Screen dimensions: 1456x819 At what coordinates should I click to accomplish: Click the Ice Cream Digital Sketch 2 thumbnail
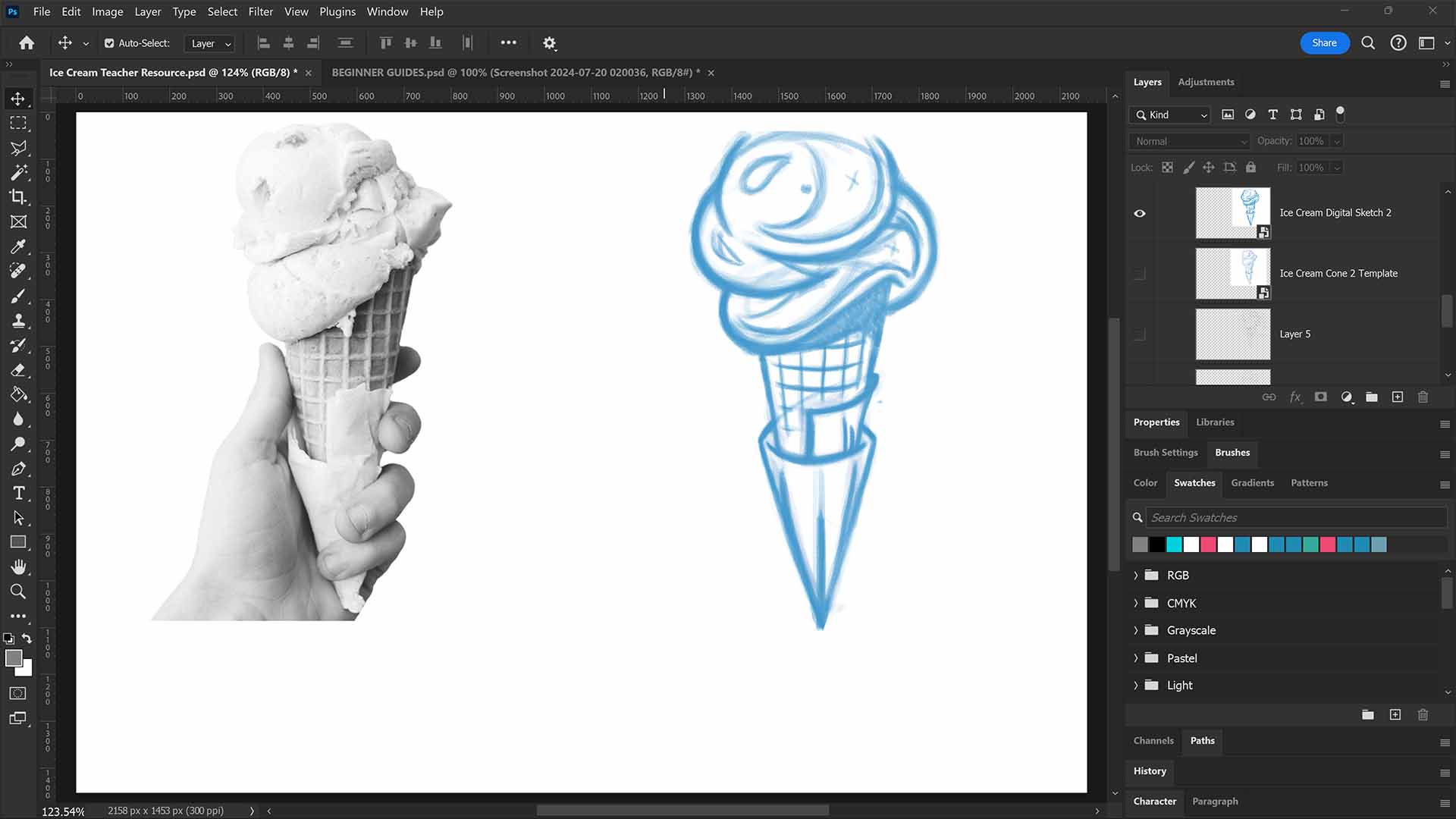coord(1233,213)
